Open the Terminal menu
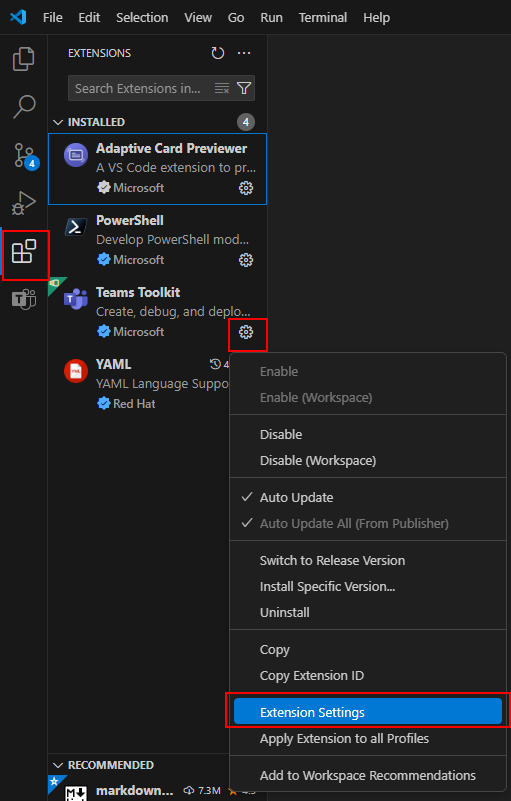This screenshot has width=511, height=801. click(323, 17)
